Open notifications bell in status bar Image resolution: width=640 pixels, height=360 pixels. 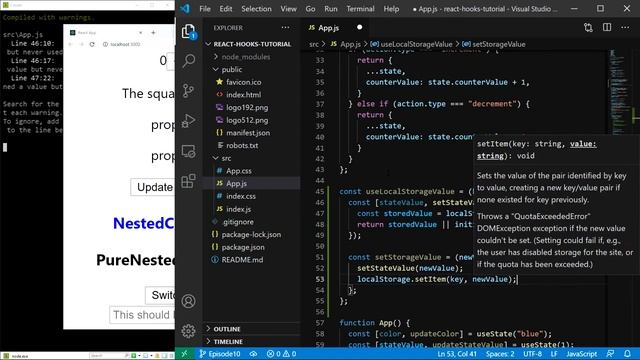tap(627, 353)
